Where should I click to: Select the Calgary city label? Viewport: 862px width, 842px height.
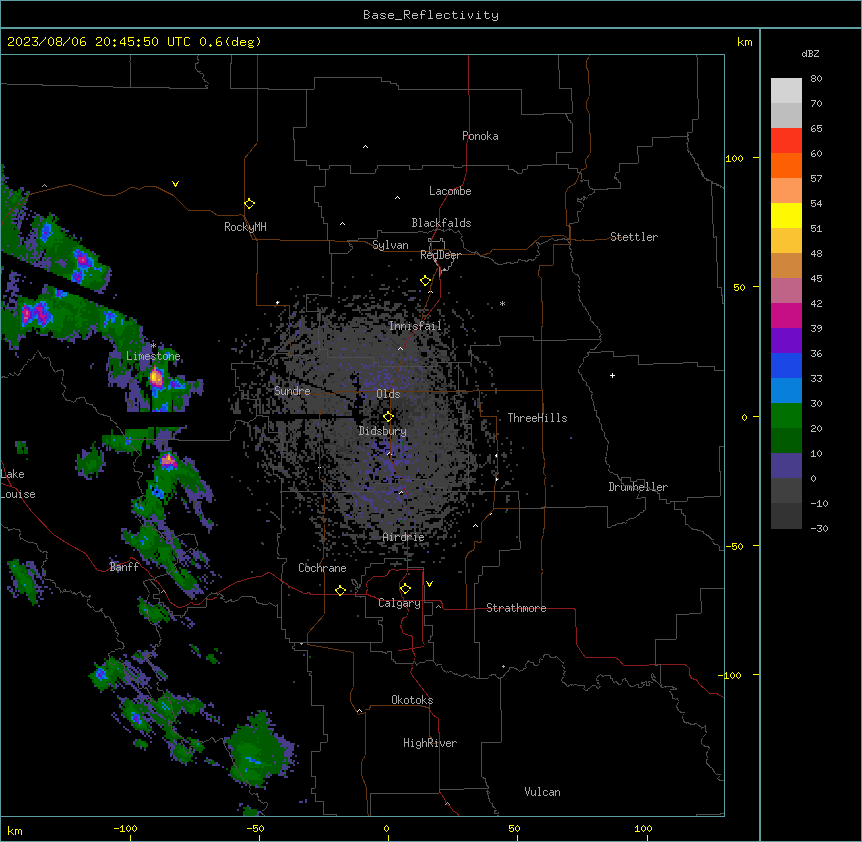point(399,603)
